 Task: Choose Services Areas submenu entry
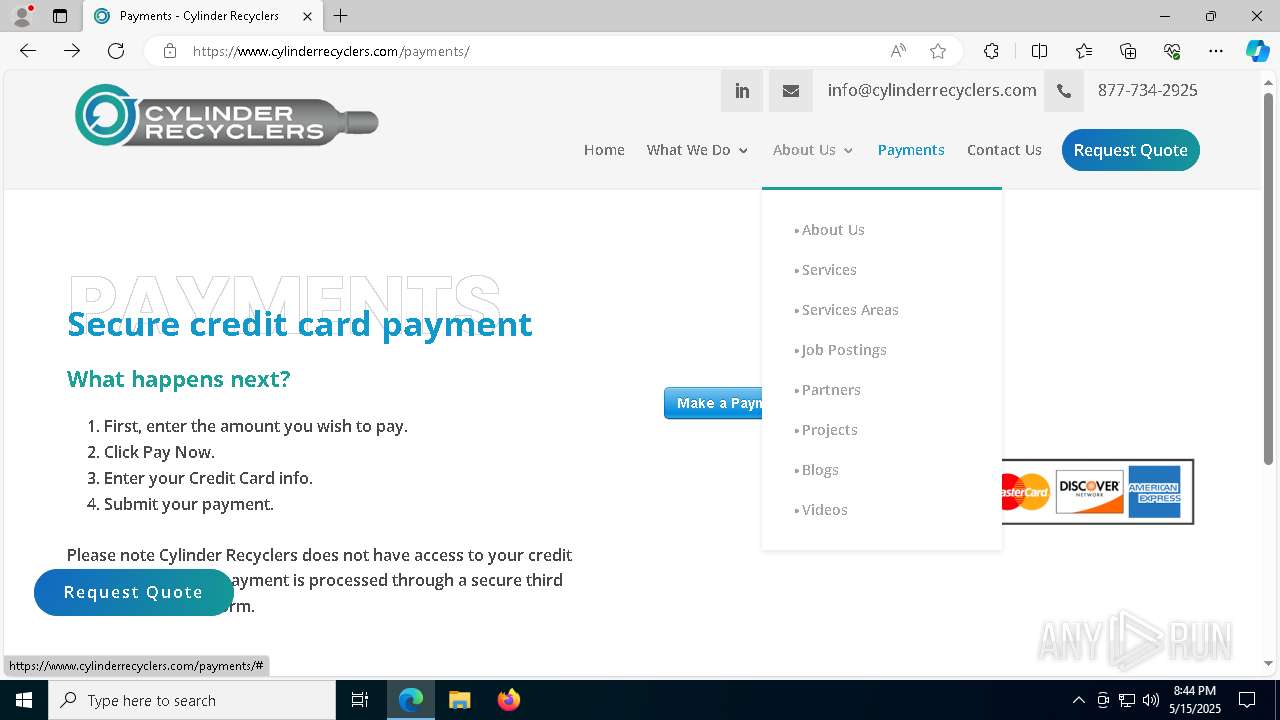click(850, 310)
